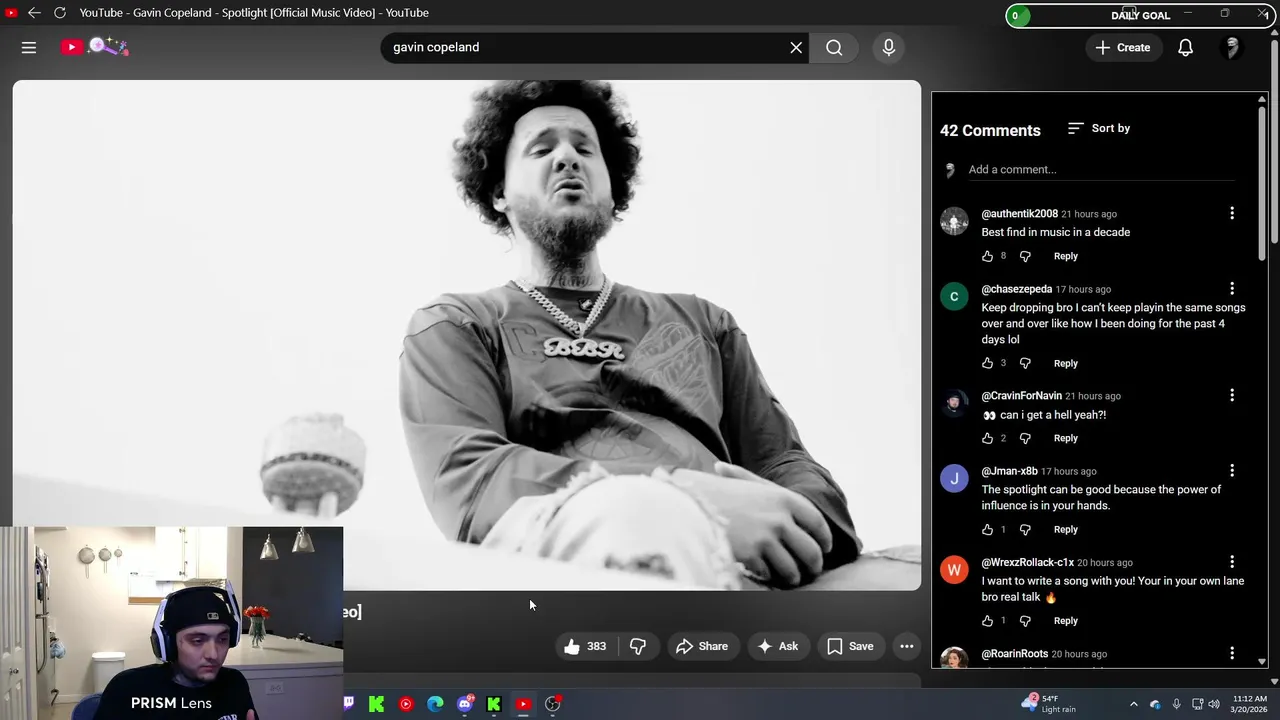Reply to the @chasezepeda comment
The image size is (1280, 720).
(x=1066, y=363)
